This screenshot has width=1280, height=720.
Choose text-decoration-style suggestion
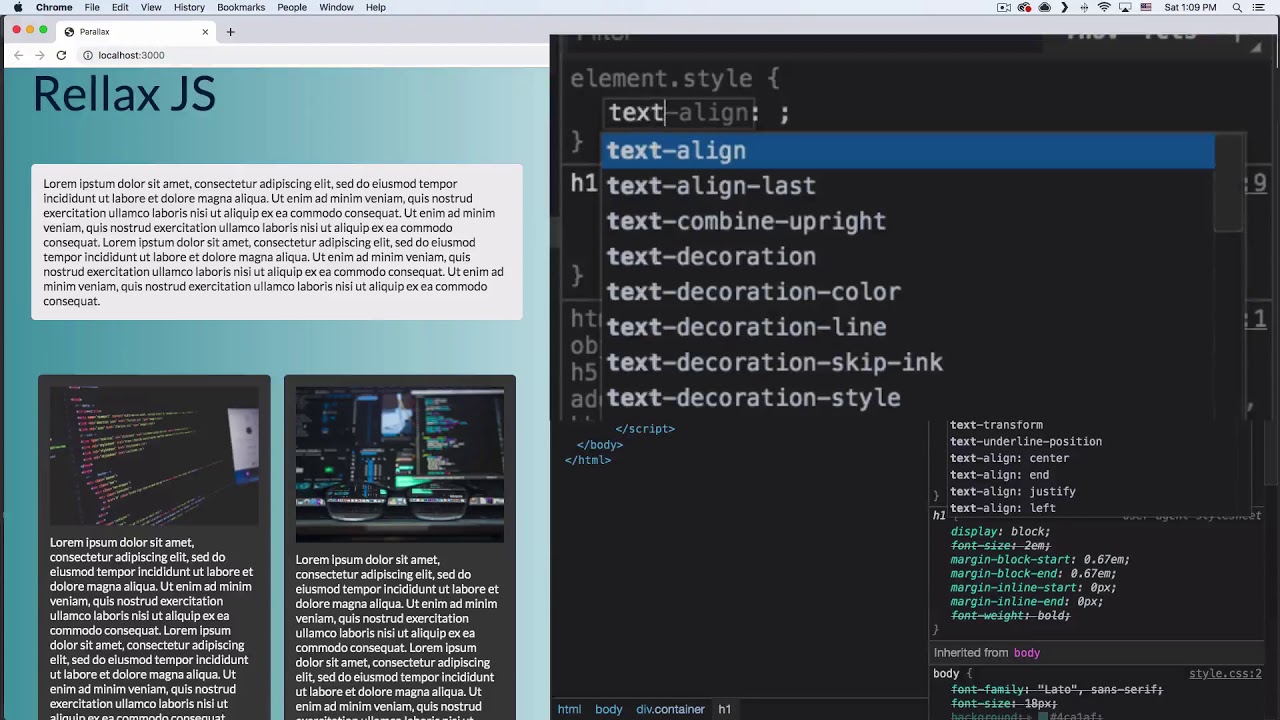click(910, 398)
